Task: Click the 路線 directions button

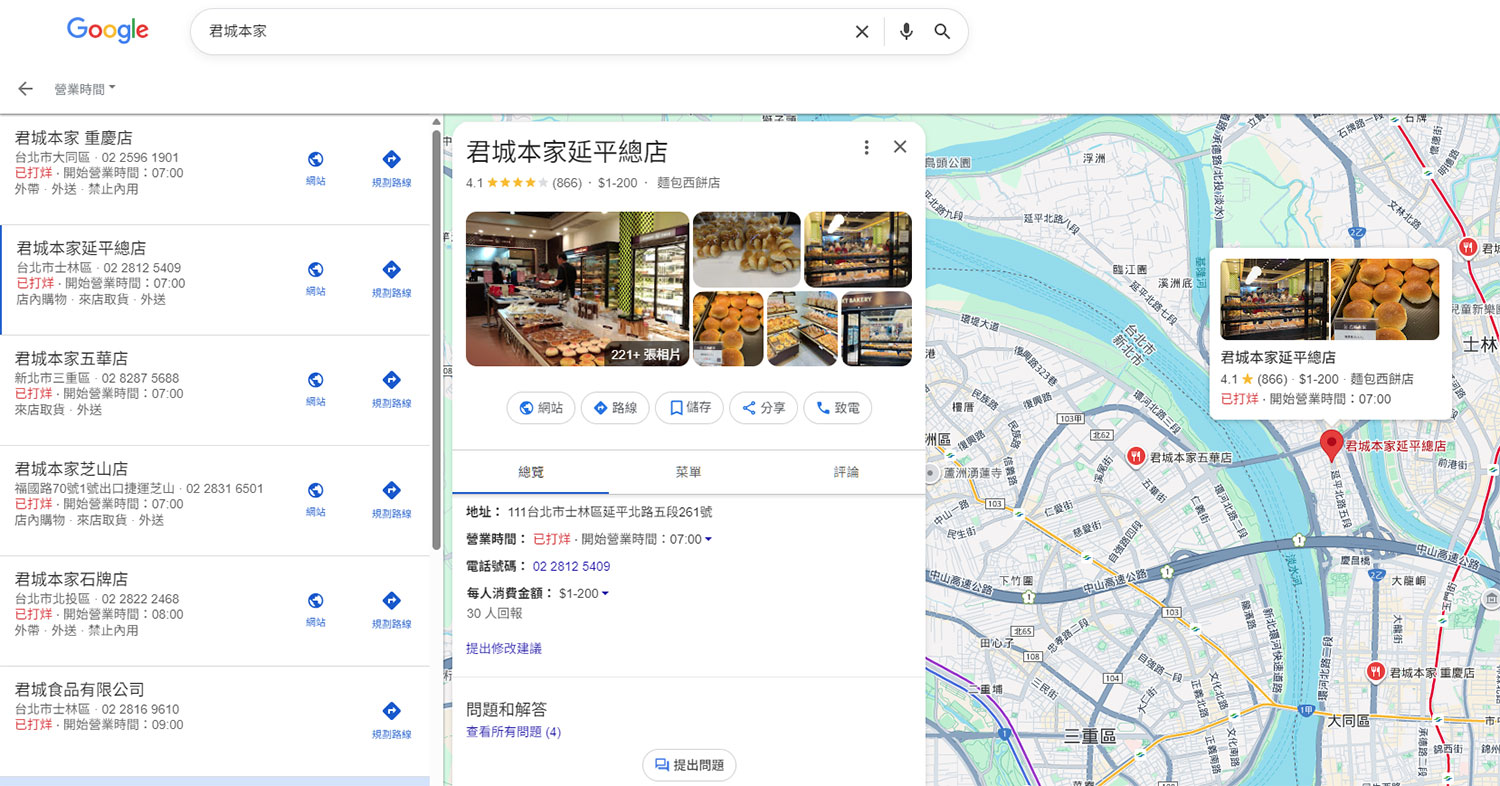Action: [616, 408]
